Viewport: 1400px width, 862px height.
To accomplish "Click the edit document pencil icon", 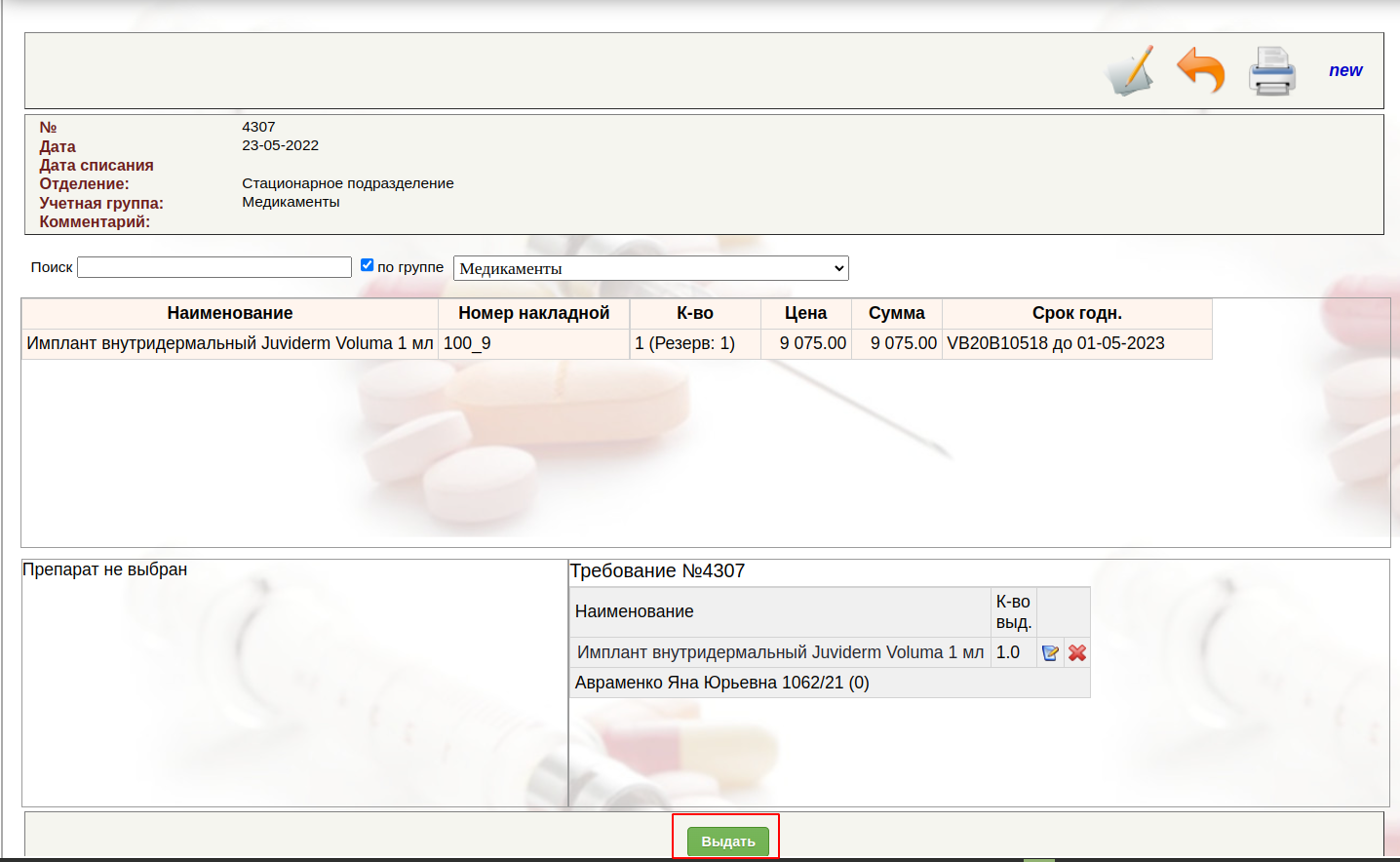I will 1130,71.
